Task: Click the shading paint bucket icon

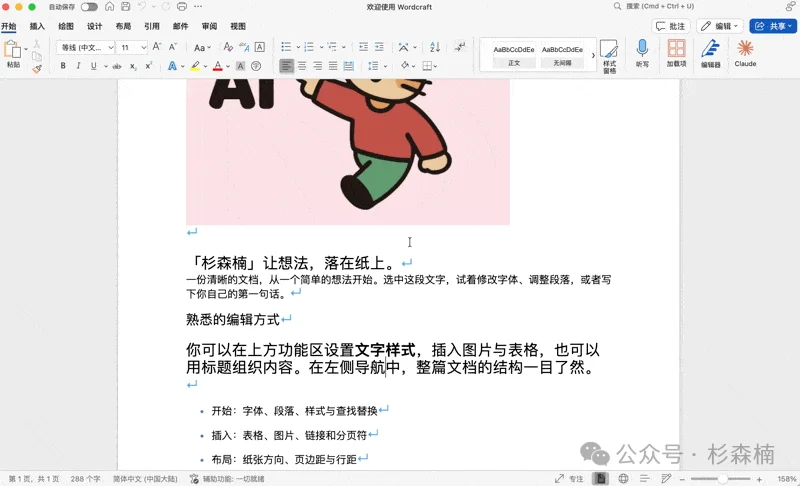Action: coord(405,66)
